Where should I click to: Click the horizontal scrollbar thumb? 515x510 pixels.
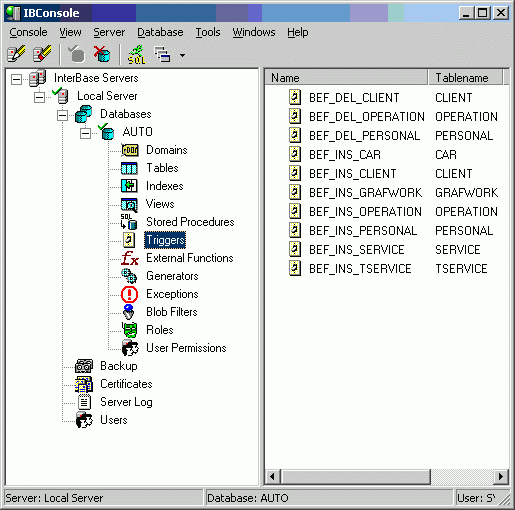(x=356, y=476)
